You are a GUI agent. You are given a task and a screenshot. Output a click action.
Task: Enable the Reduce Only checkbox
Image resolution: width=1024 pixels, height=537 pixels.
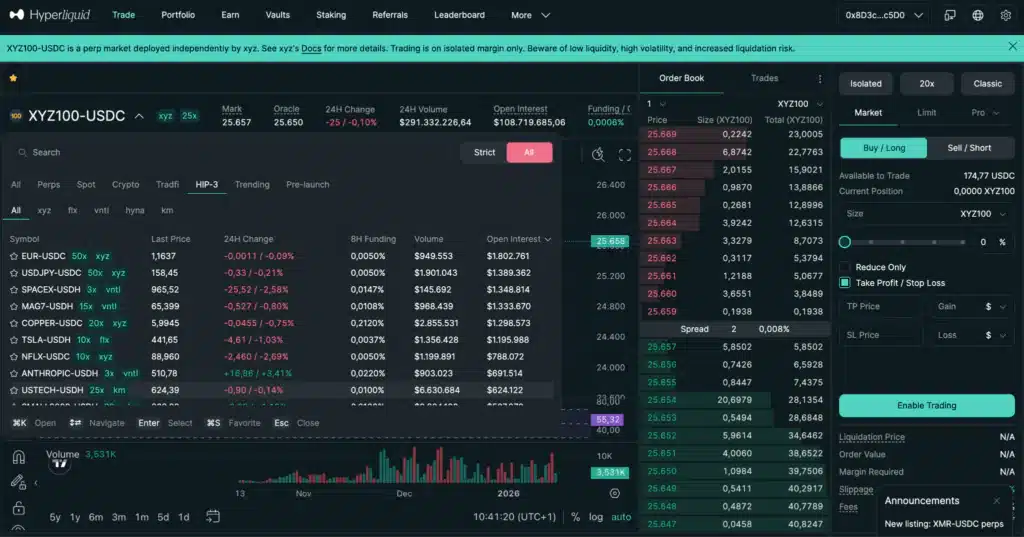[x=845, y=267]
